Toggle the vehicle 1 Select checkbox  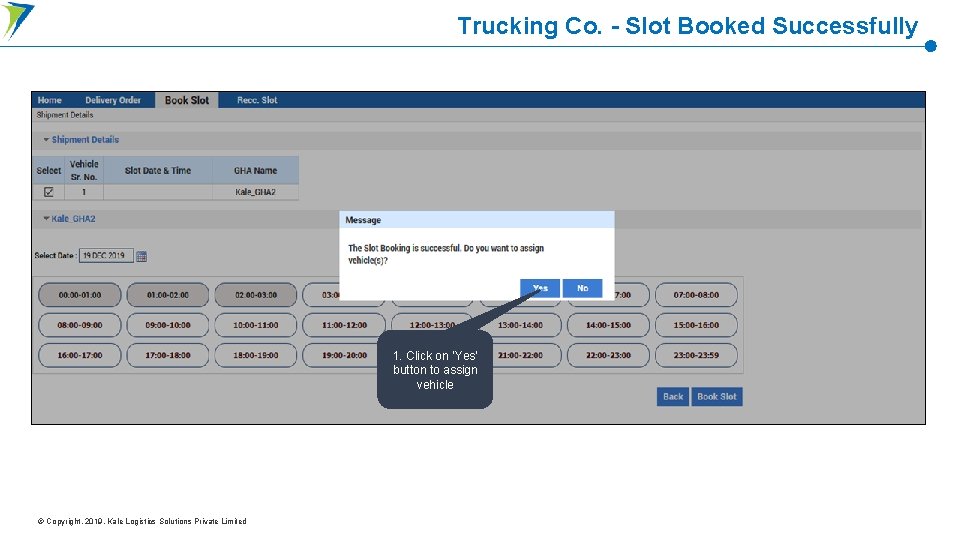48,192
